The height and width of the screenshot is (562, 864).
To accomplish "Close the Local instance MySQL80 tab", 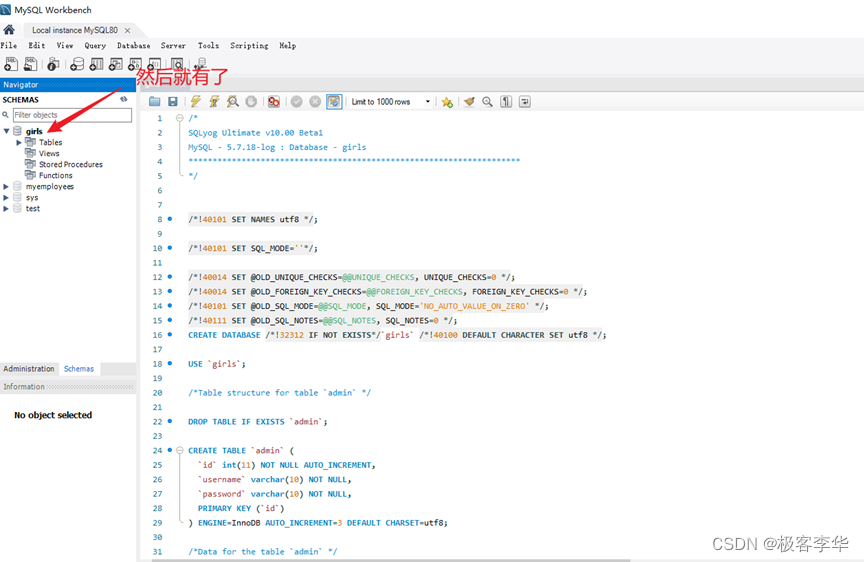I will pos(127,31).
